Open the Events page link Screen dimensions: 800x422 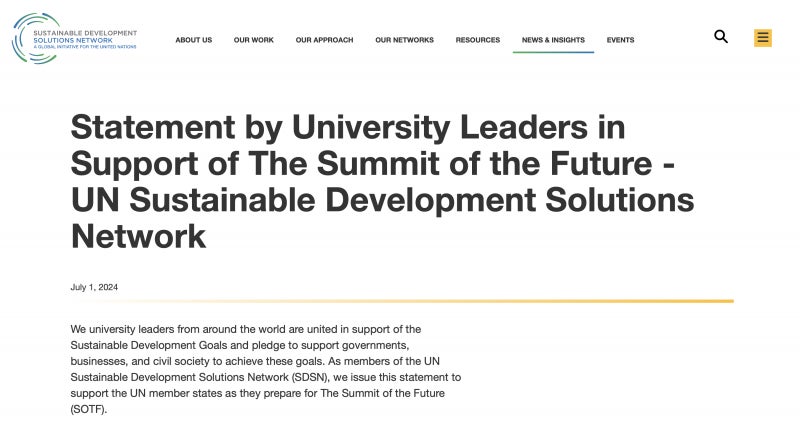(620, 40)
